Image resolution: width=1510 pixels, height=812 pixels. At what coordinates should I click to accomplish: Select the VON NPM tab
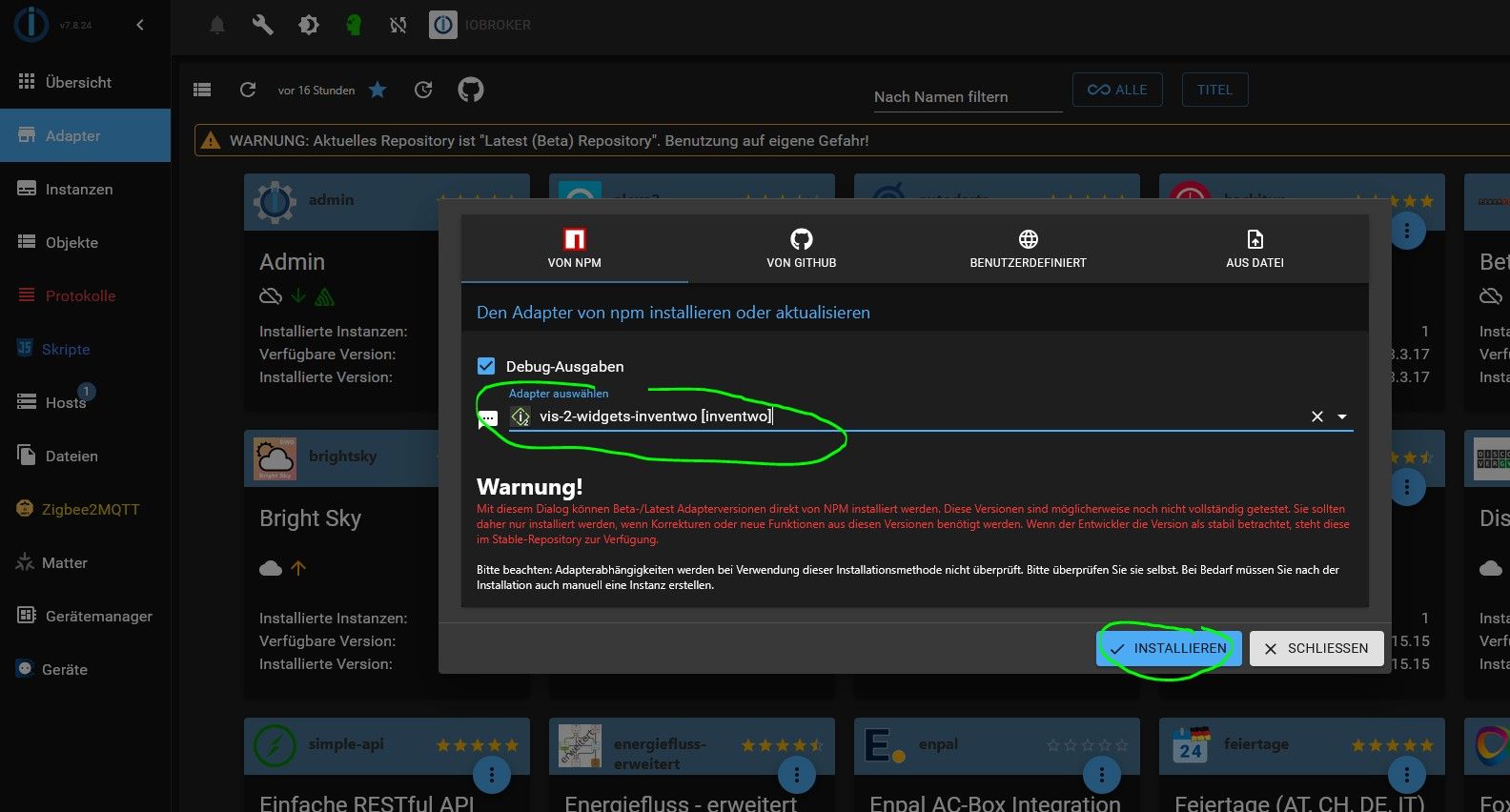click(x=575, y=249)
